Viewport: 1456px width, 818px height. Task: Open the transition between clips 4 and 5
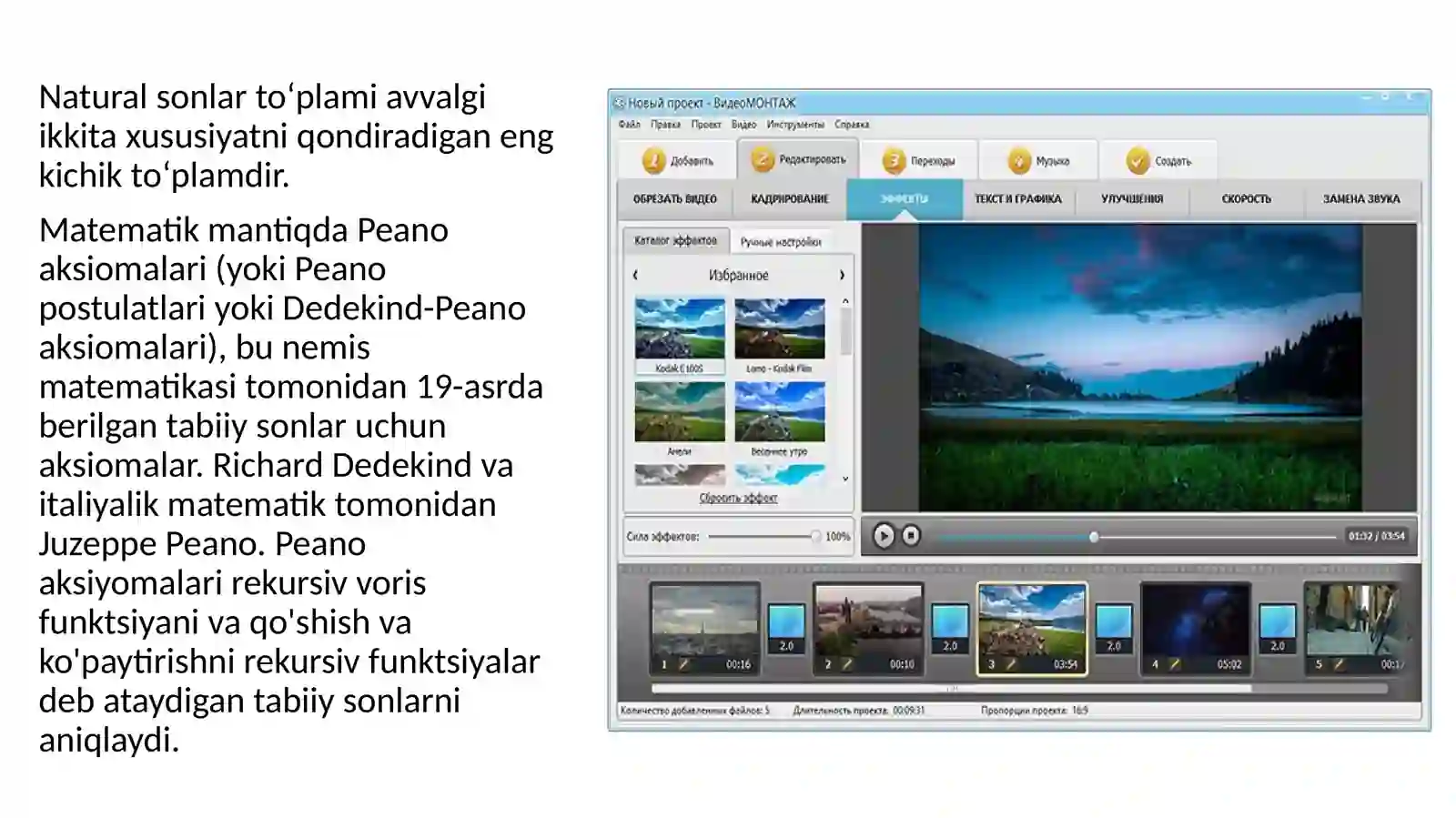[x=1278, y=630]
